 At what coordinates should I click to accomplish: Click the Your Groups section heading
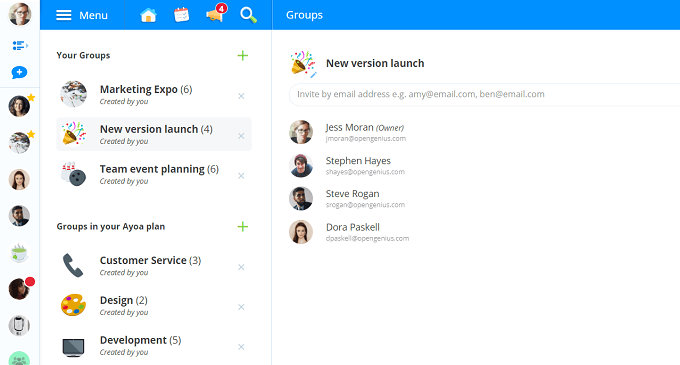tap(83, 55)
